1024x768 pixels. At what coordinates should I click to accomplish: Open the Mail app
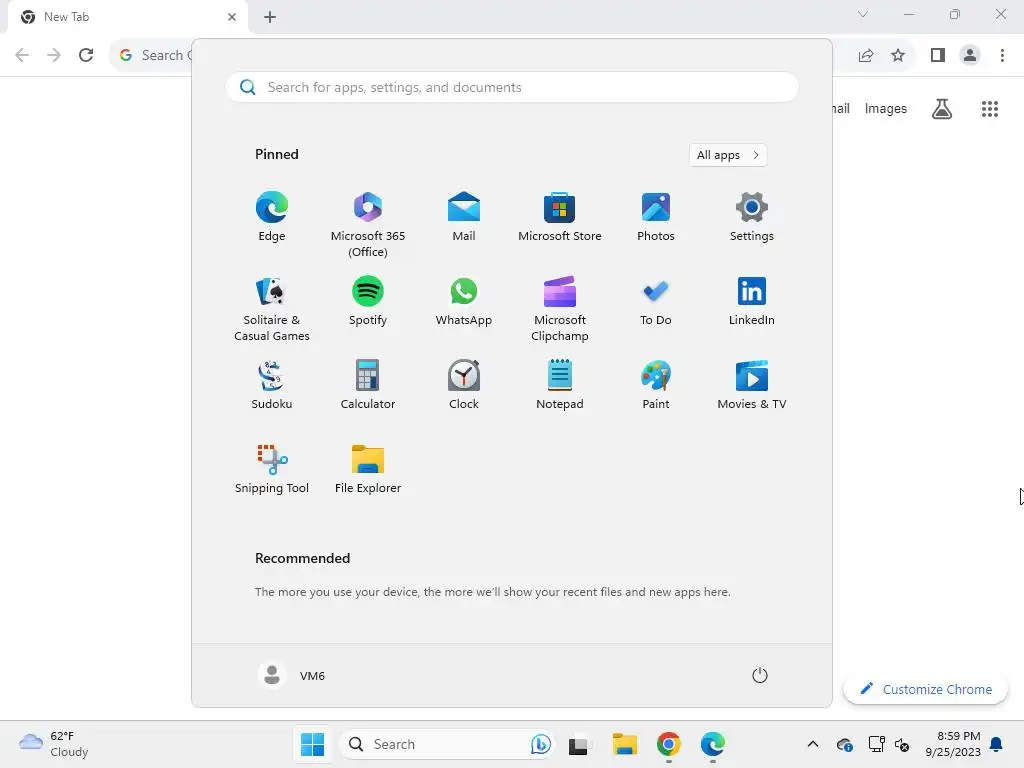[x=464, y=217]
